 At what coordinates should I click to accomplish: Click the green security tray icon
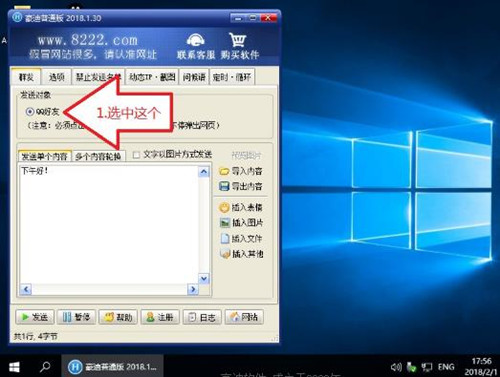(x=412, y=367)
